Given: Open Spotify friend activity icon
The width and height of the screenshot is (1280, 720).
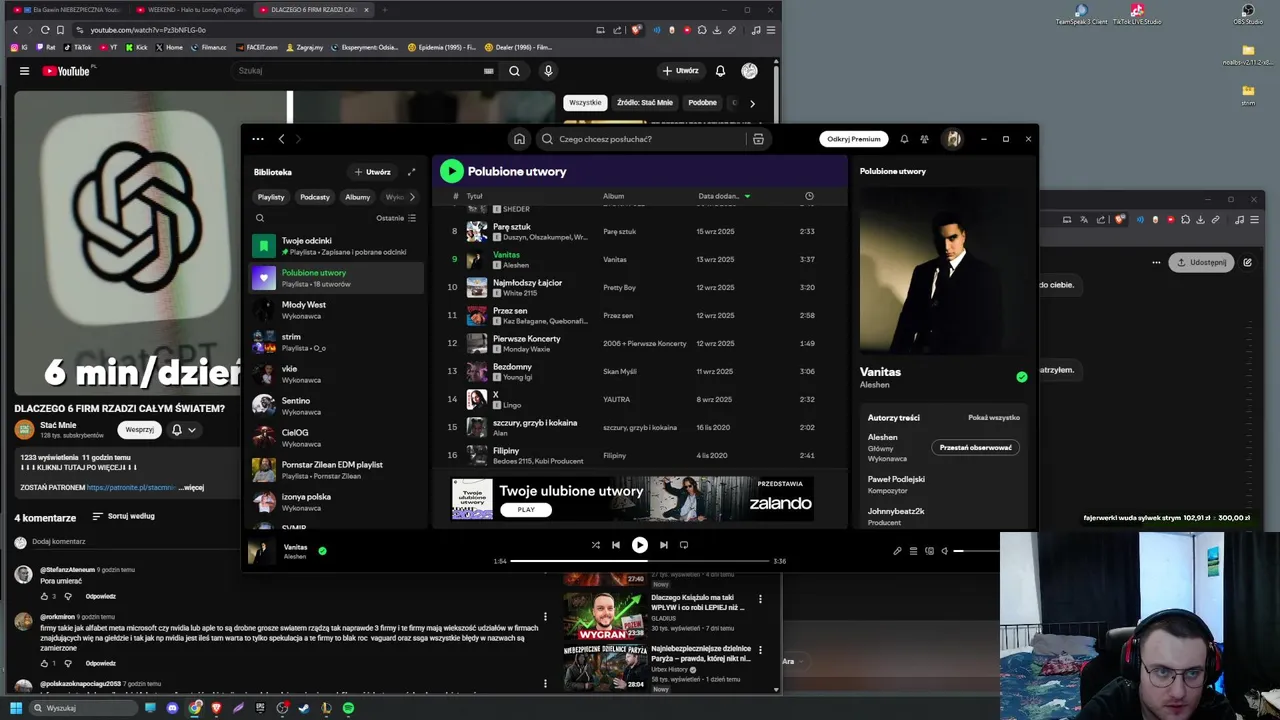Looking at the screenshot, I should 924,139.
